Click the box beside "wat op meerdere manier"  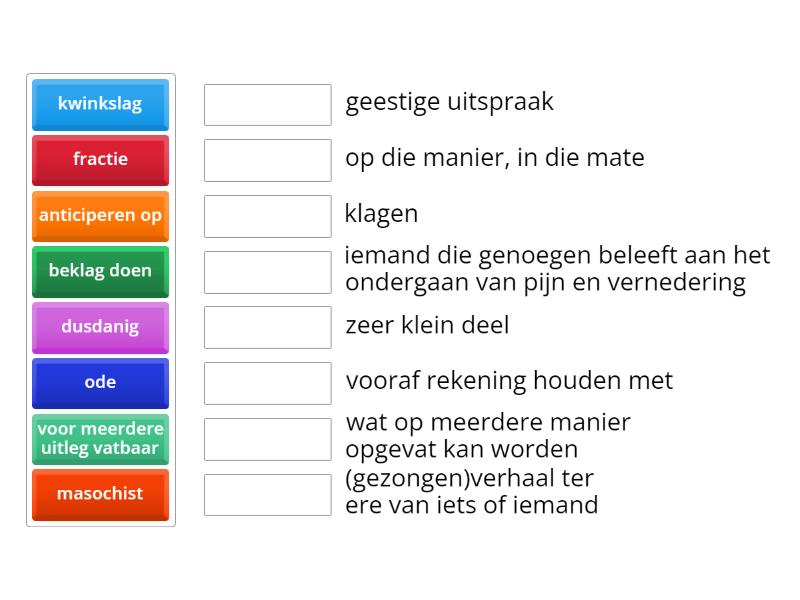(x=267, y=436)
